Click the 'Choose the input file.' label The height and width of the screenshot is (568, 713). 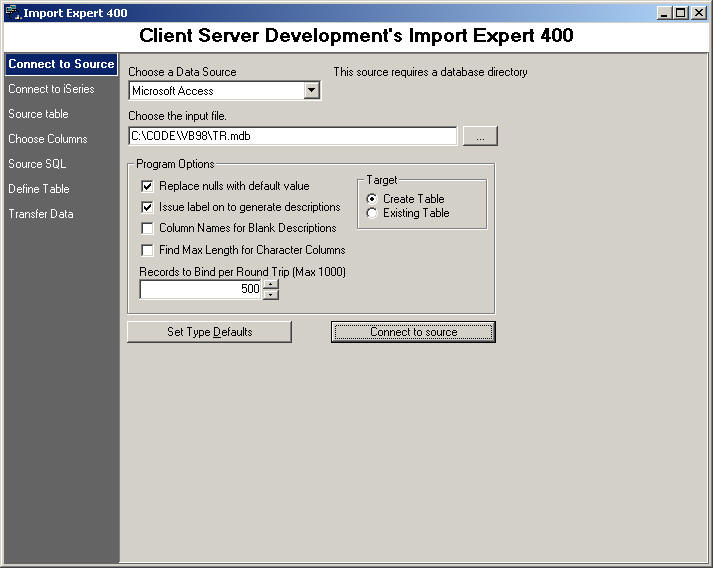177,116
